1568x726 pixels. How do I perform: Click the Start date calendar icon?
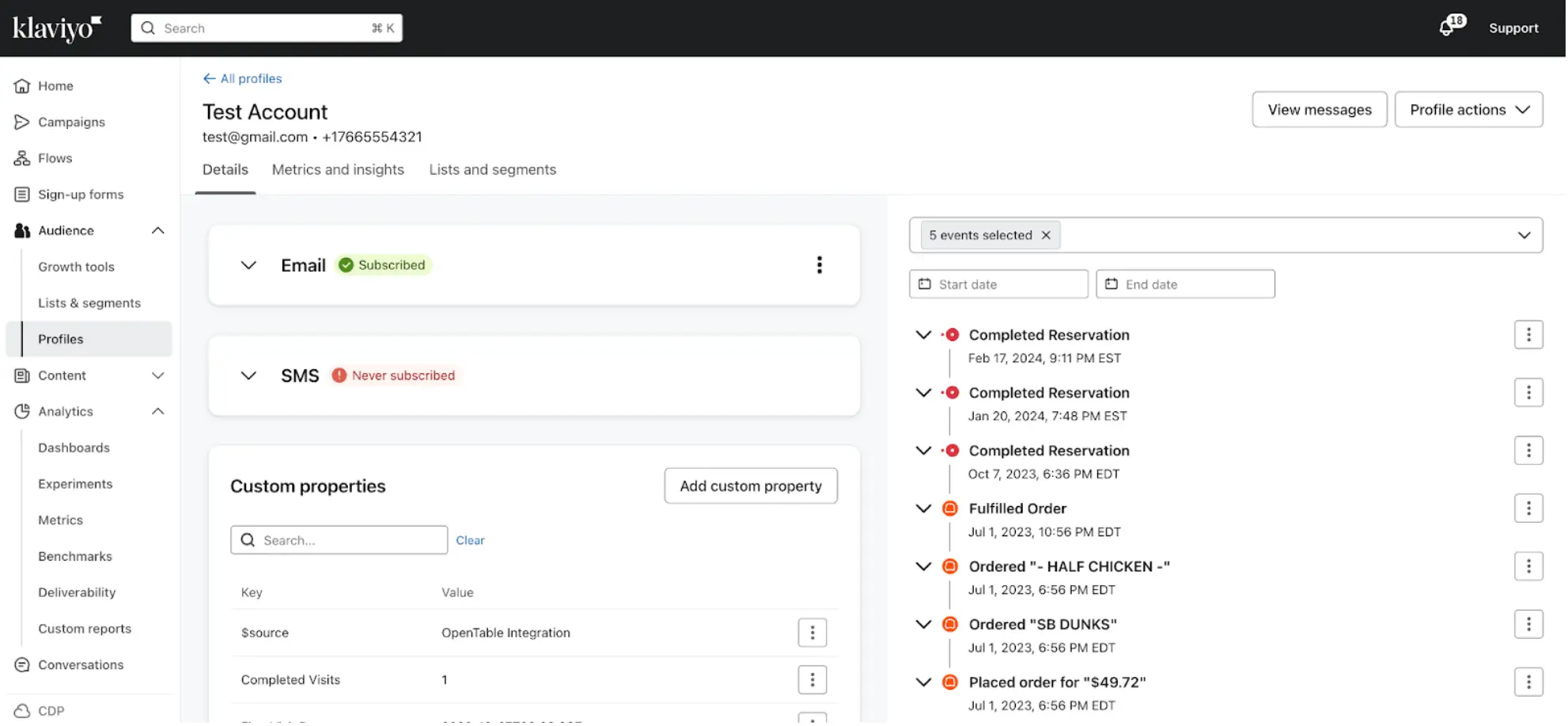pos(924,284)
